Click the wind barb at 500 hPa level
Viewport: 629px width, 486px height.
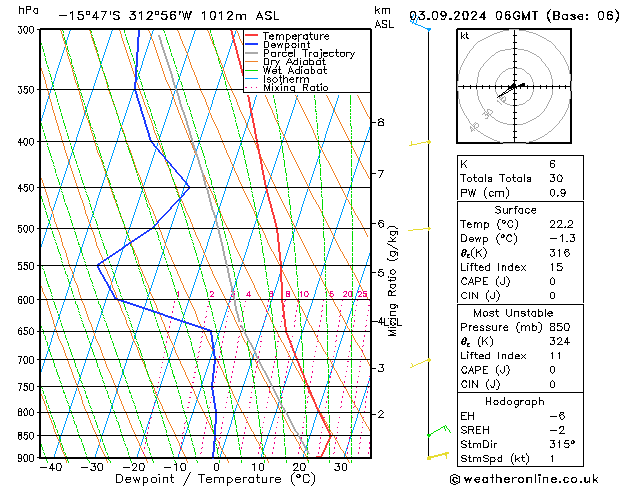tap(420, 229)
